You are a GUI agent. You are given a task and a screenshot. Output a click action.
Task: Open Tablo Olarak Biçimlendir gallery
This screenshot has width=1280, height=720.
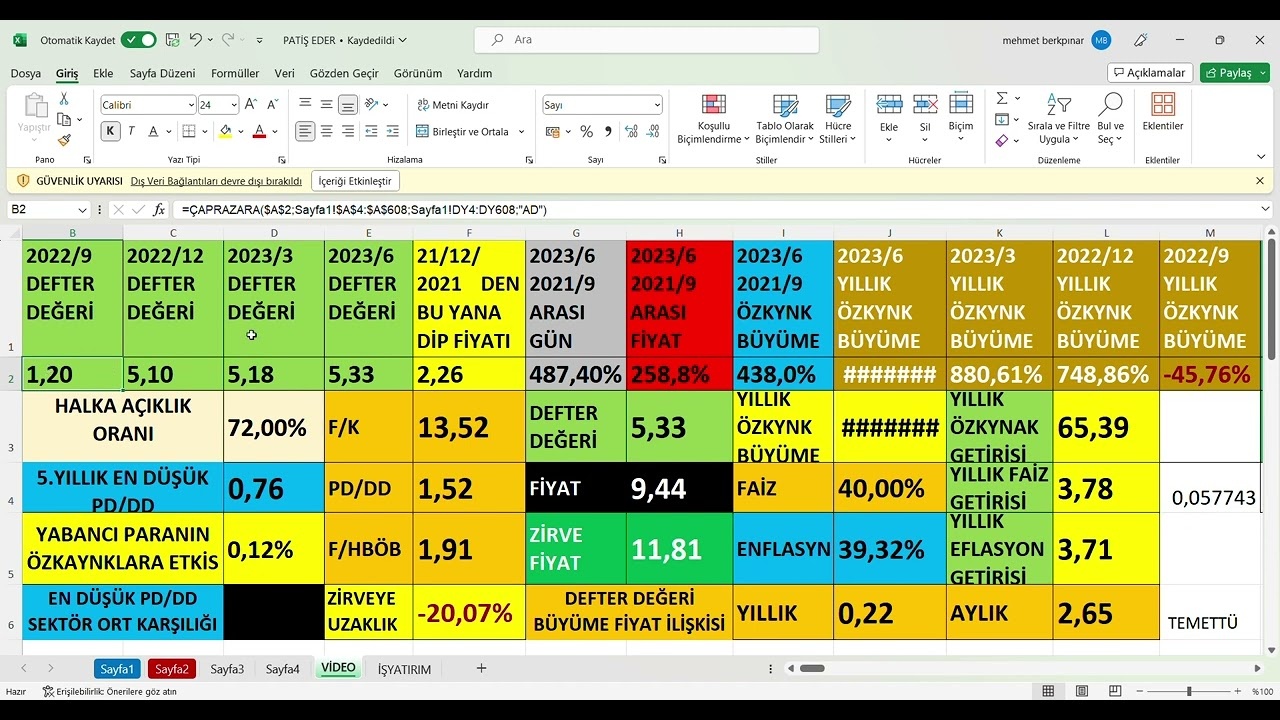pyautogui.click(x=784, y=120)
